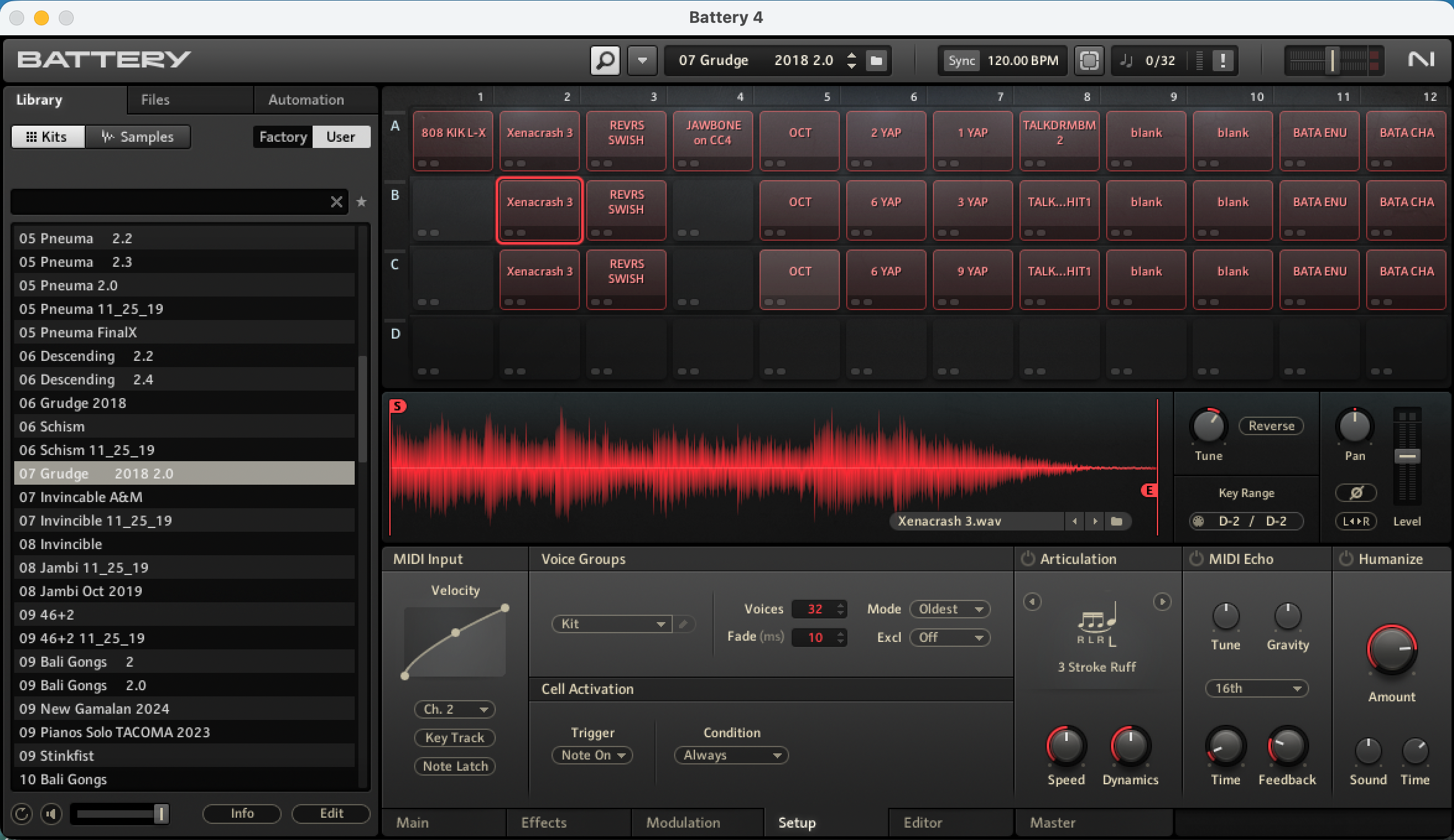Switch to the Effects tab
1454x840 pixels.
point(543,823)
